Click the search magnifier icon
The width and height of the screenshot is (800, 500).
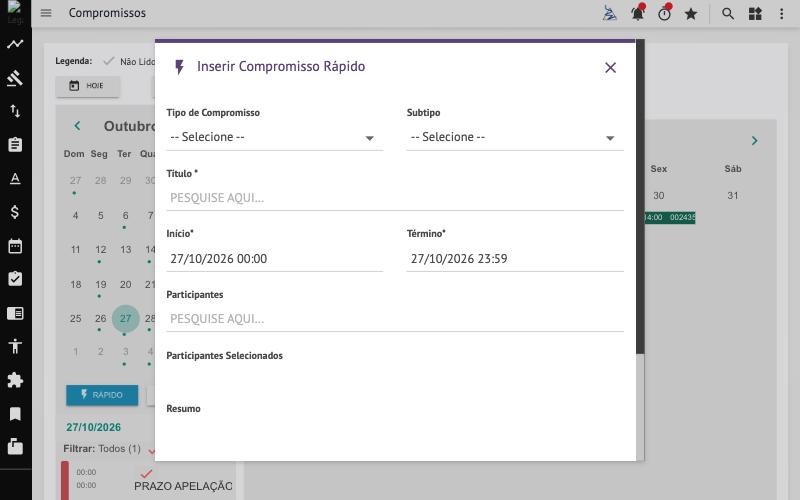(728, 14)
